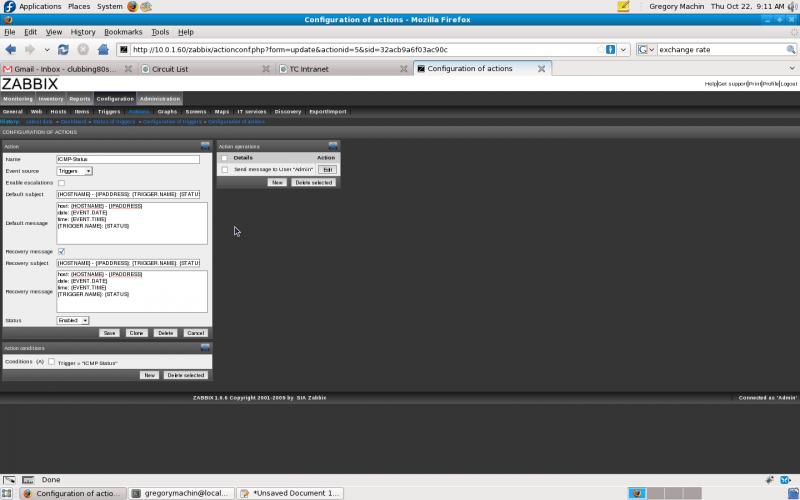Click Delete selected in Action operations
The height and width of the screenshot is (500, 800).
(314, 183)
